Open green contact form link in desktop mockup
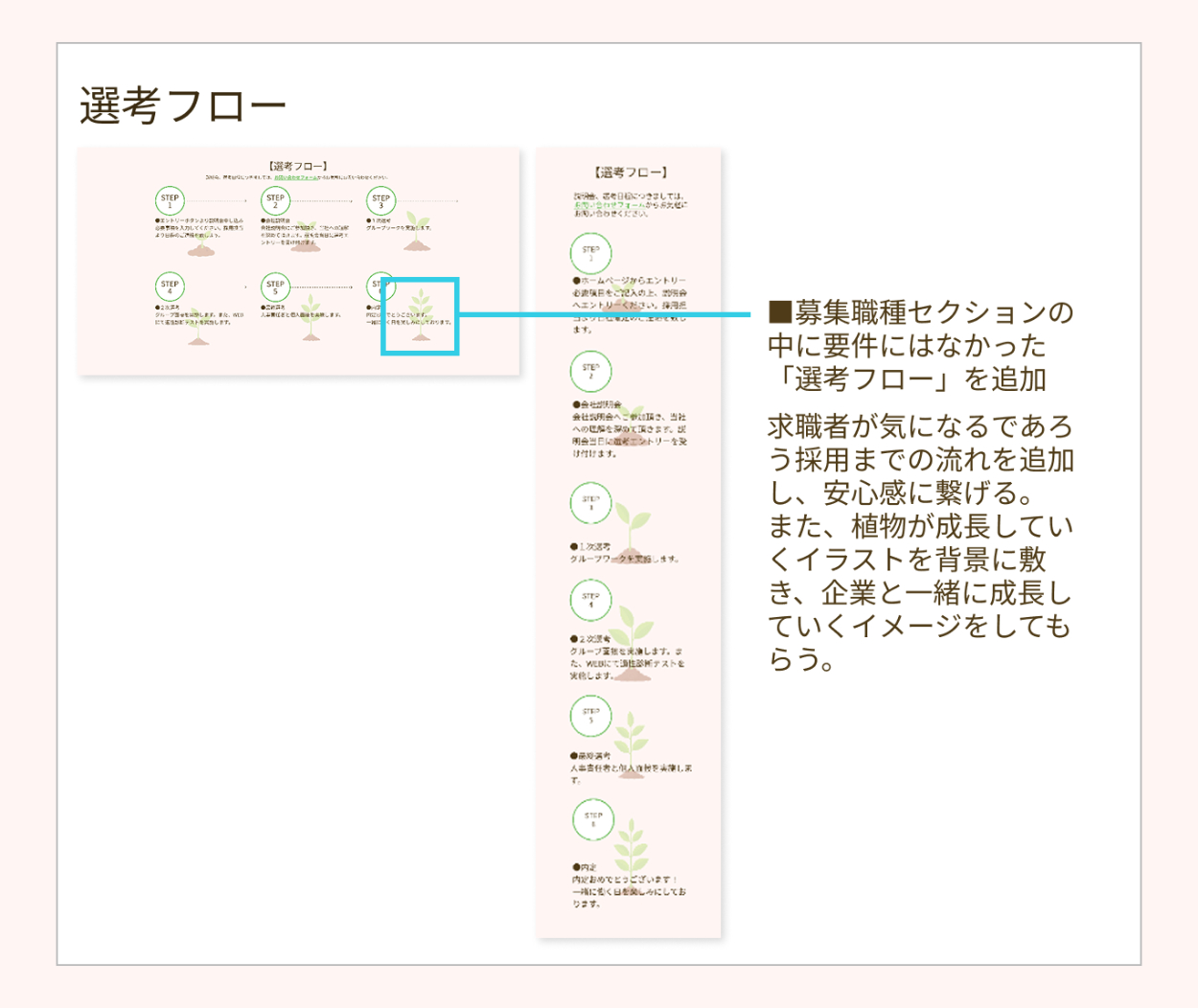The image size is (1198, 1008). point(297,177)
